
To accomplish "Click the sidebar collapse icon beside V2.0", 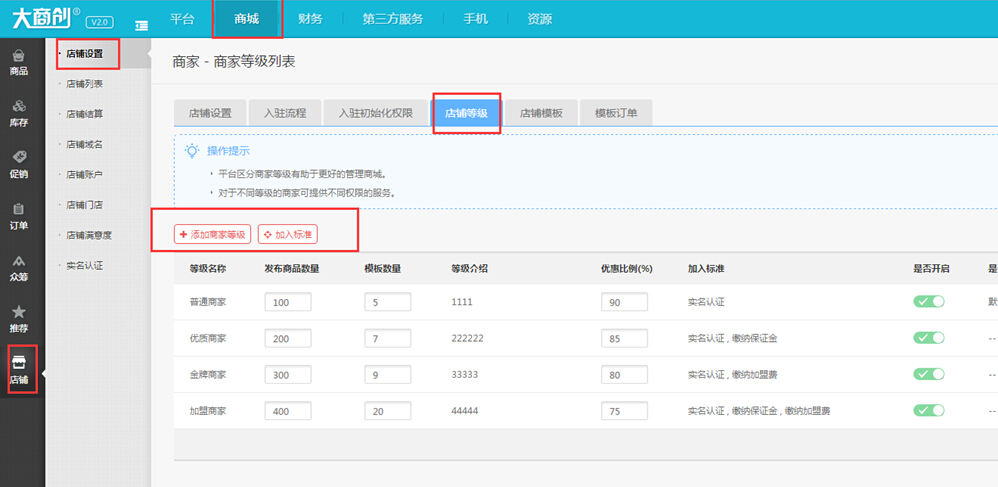I will 141,25.
